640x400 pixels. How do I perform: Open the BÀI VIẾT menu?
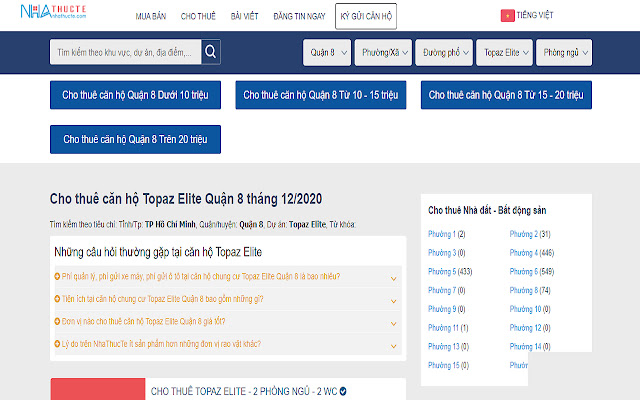coord(244,16)
